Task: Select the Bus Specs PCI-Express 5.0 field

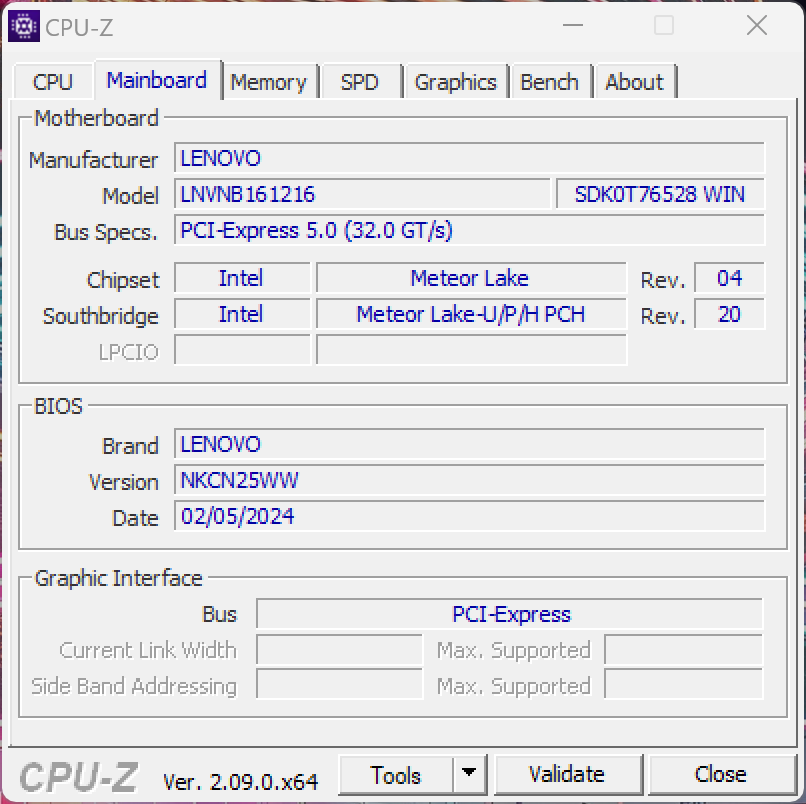Action: 469,230
